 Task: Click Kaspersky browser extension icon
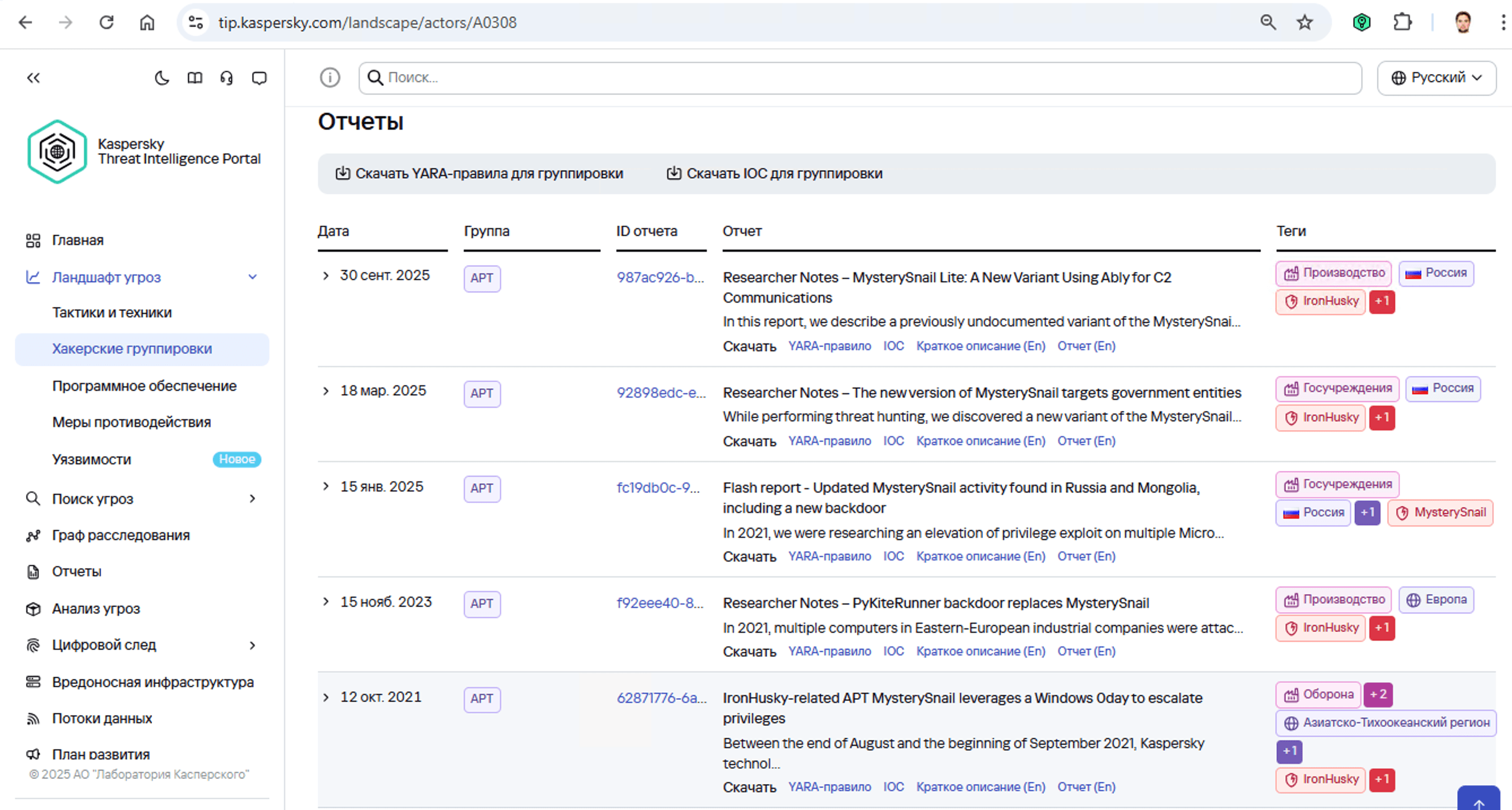click(x=1361, y=22)
